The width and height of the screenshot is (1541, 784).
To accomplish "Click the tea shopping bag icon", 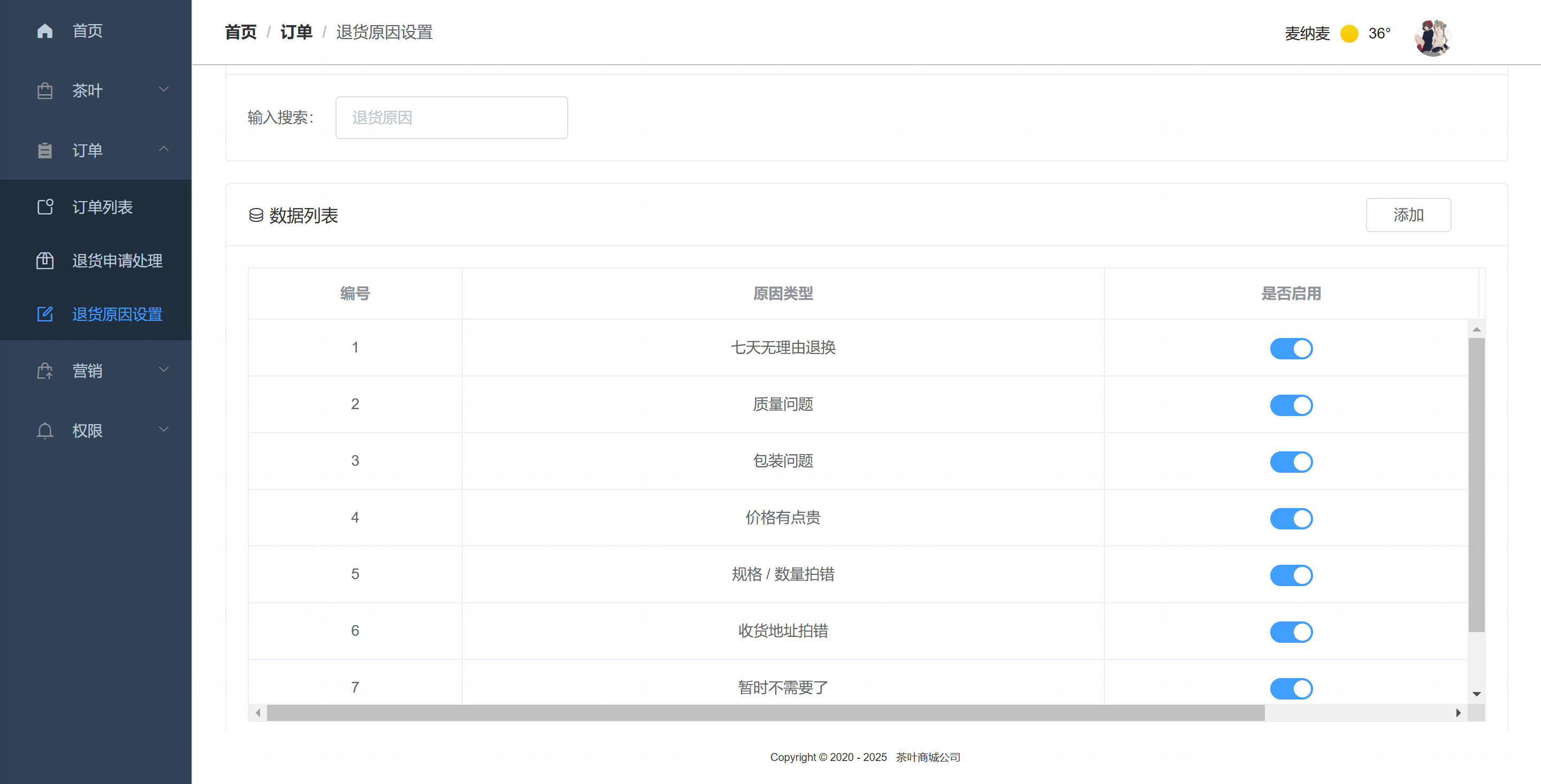I will (x=45, y=91).
